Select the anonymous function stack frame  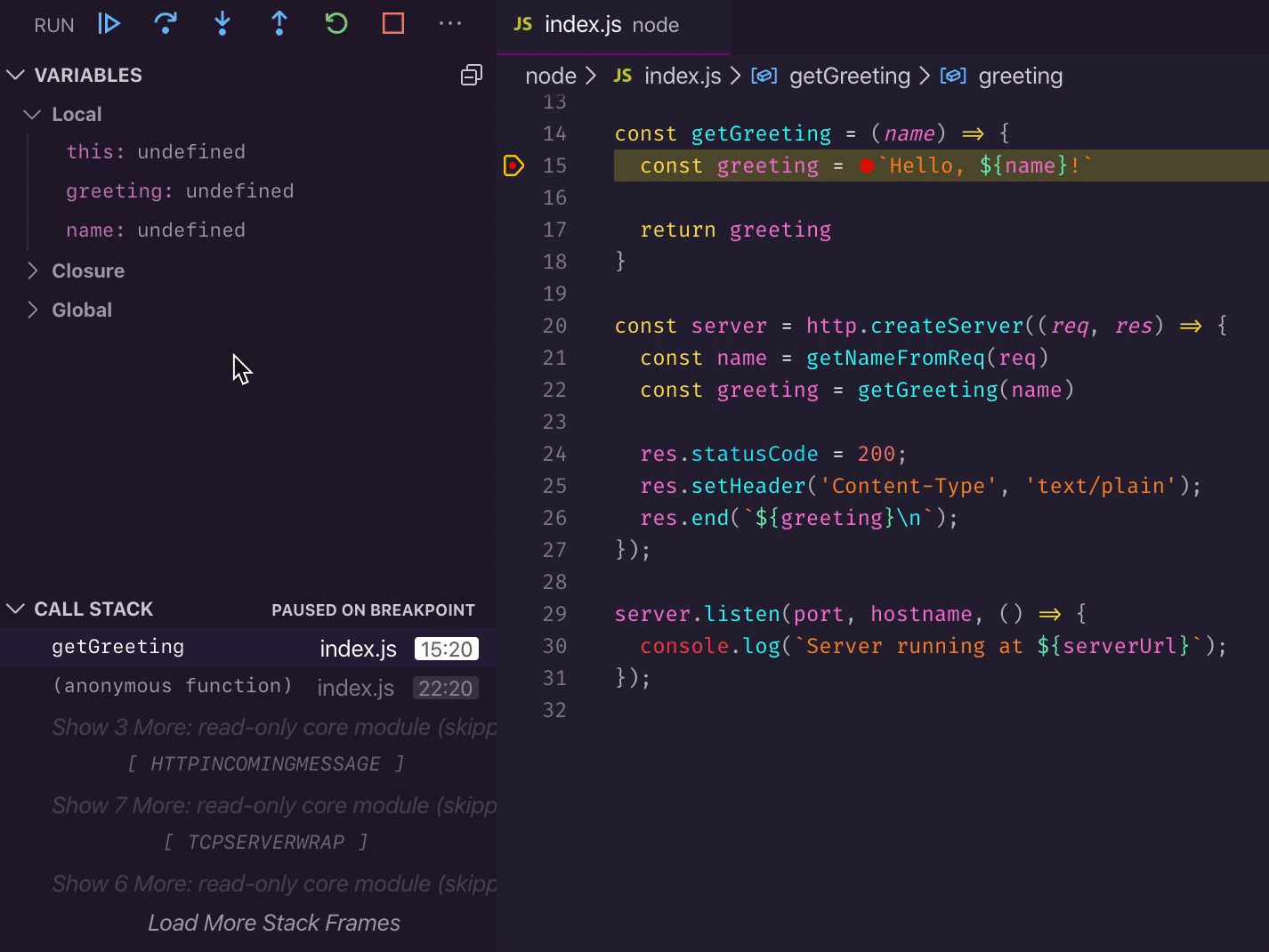click(x=172, y=686)
